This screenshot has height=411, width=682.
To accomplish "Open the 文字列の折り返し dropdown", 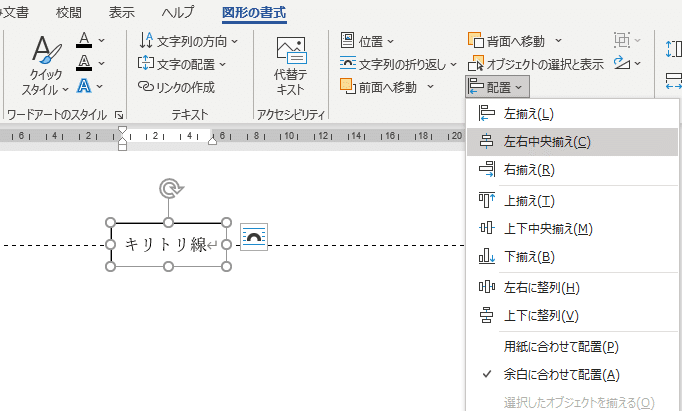I will tap(398, 64).
